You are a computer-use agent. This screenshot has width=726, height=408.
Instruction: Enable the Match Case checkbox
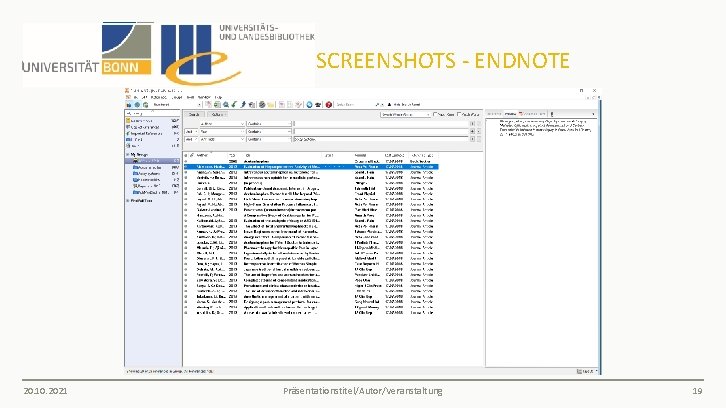click(435, 114)
